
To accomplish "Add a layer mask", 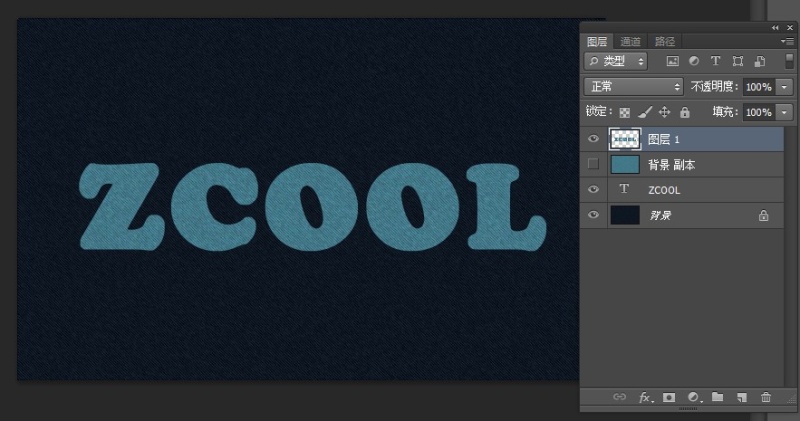I will click(x=669, y=397).
